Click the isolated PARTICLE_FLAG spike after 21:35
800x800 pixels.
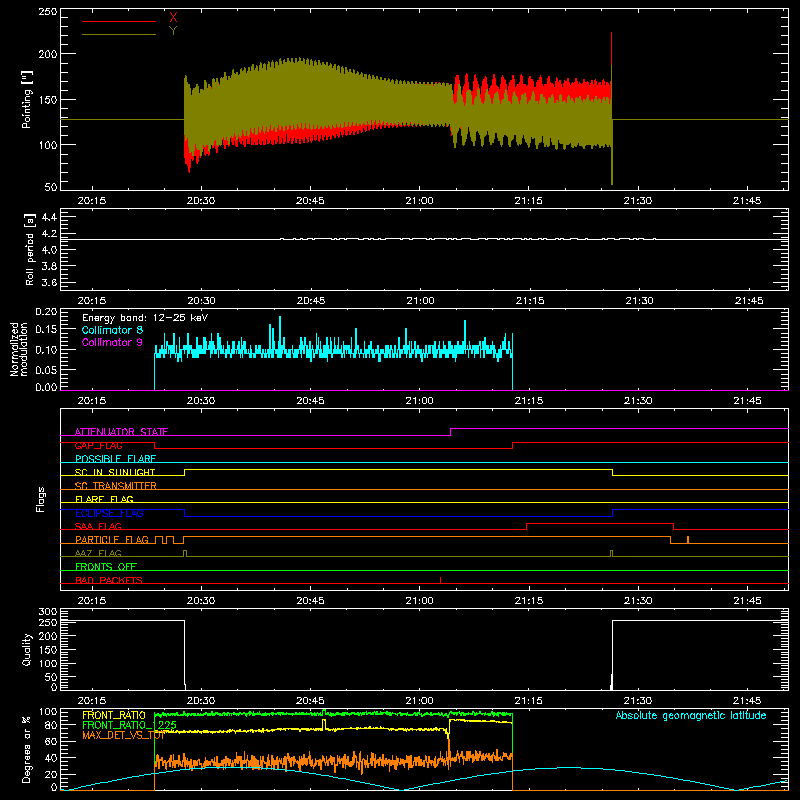point(688,540)
